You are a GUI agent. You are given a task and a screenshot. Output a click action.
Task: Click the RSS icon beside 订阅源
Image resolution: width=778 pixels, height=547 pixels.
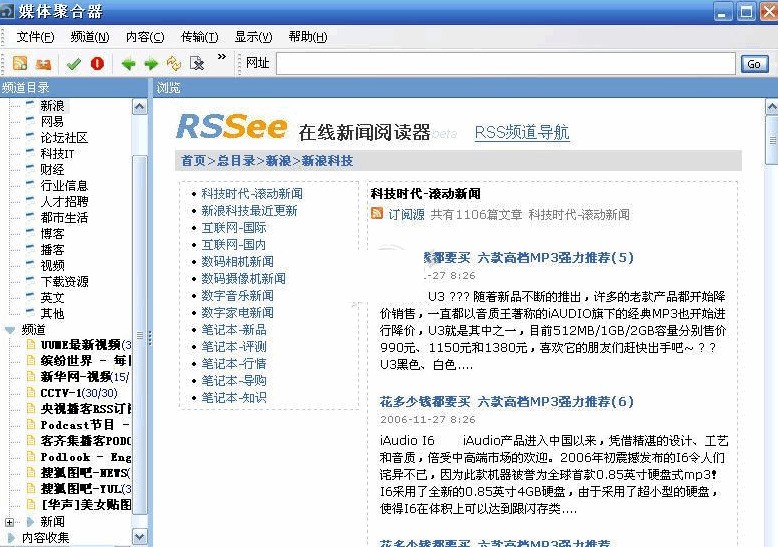[377, 213]
